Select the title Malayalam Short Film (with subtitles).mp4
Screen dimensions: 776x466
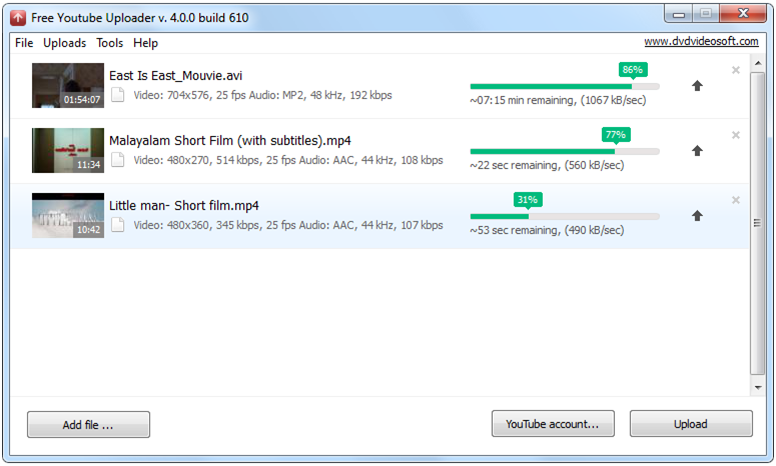click(230, 141)
